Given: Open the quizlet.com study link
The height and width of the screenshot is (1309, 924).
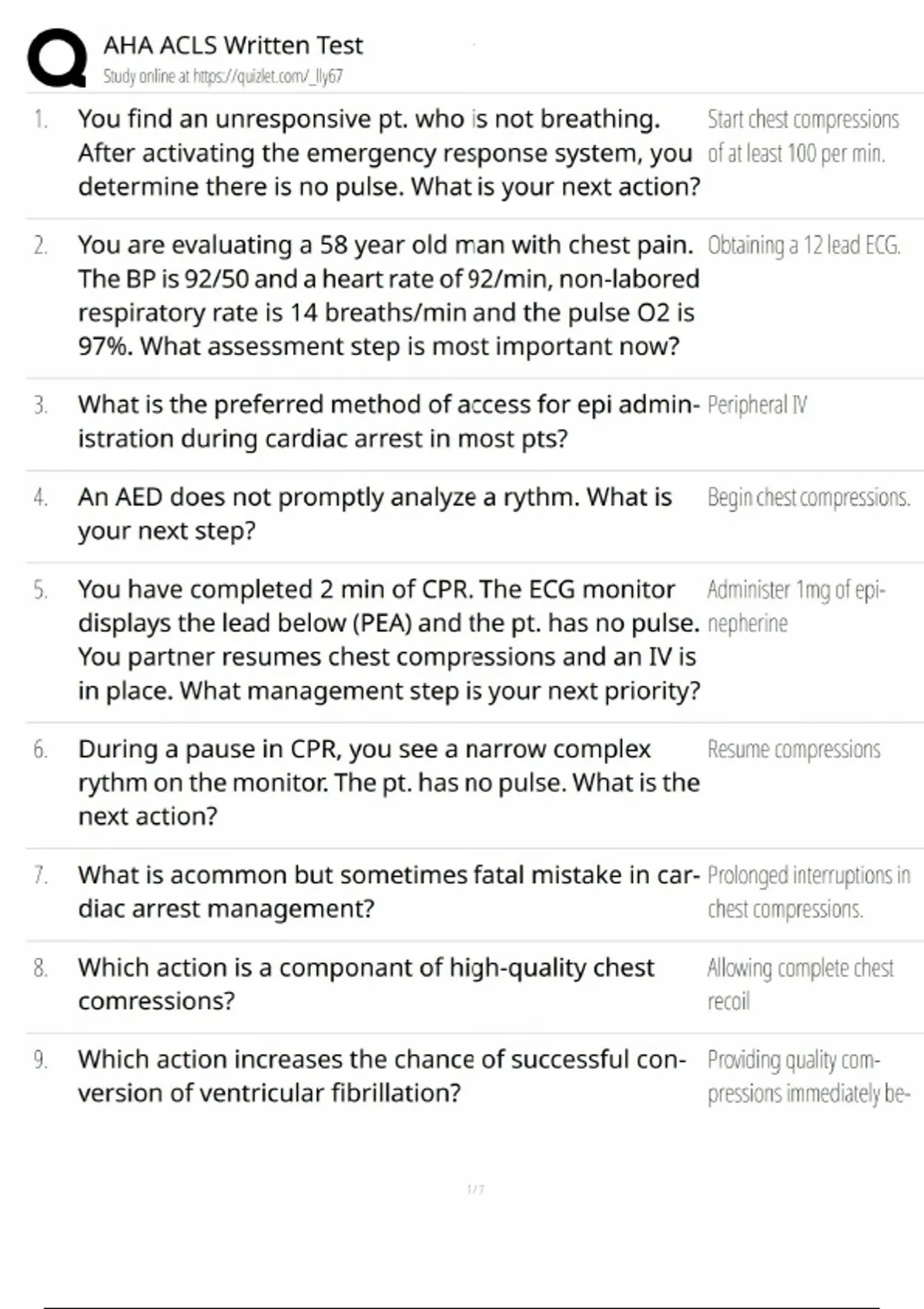Looking at the screenshot, I should tap(223, 76).
